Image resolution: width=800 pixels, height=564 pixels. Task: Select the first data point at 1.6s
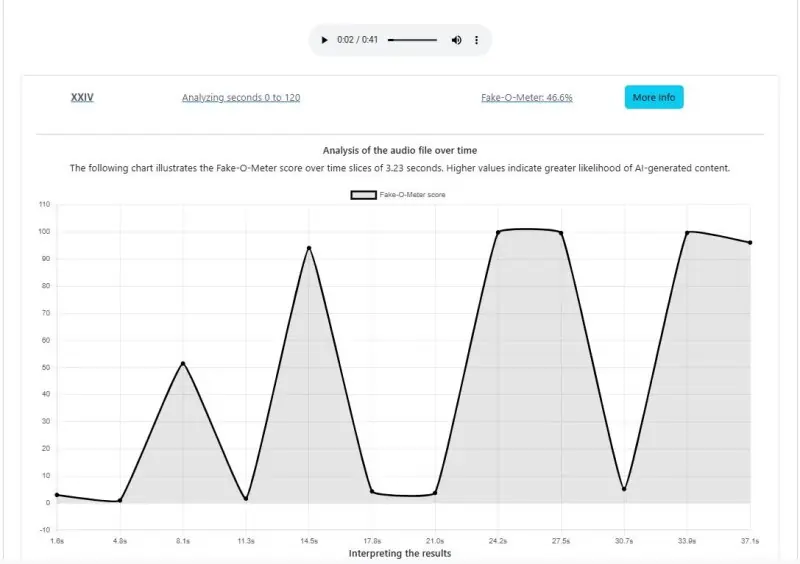click(57, 495)
